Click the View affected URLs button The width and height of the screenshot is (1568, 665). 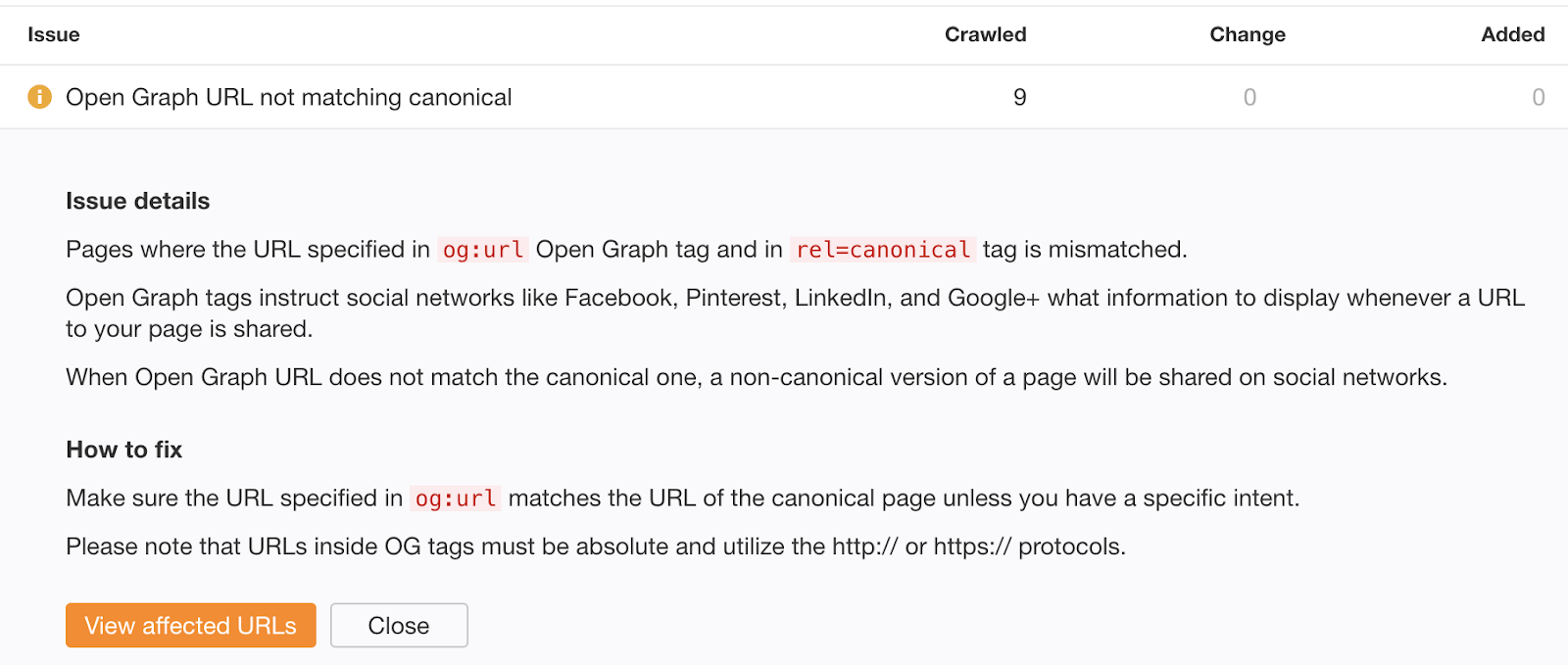(190, 626)
